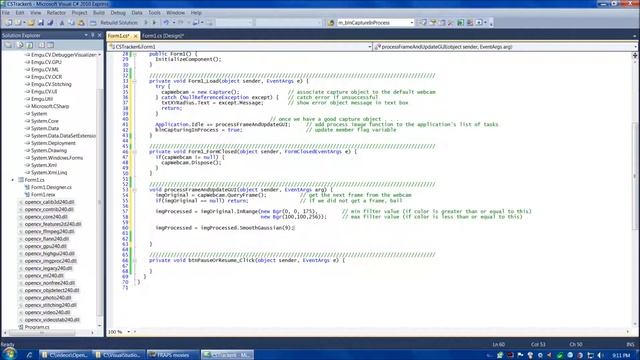
Task: Open the m_blnCaptureInProcess search dropdown
Action: point(411,23)
